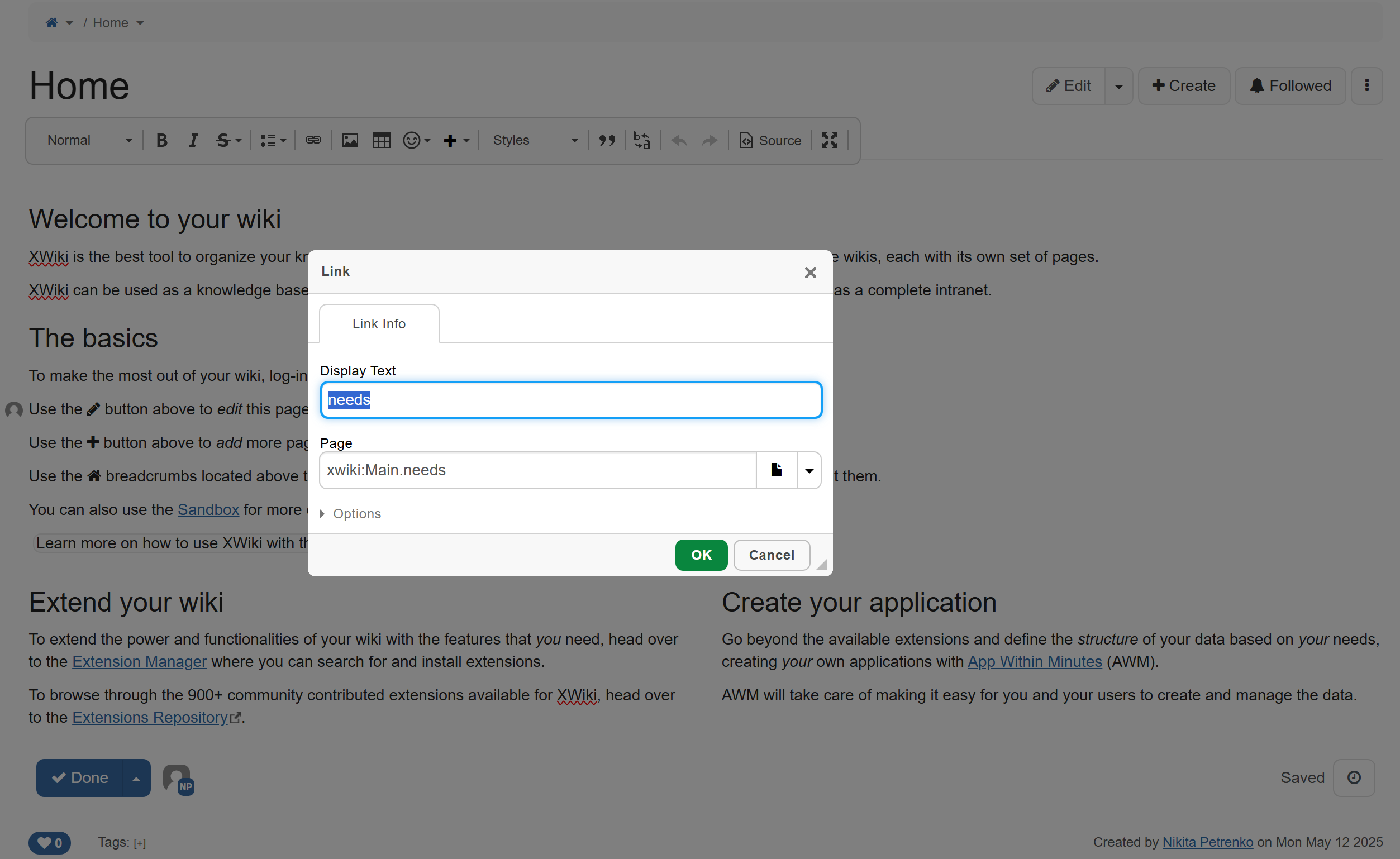
Task: Click the 'Create your application' heading
Action: point(859,602)
